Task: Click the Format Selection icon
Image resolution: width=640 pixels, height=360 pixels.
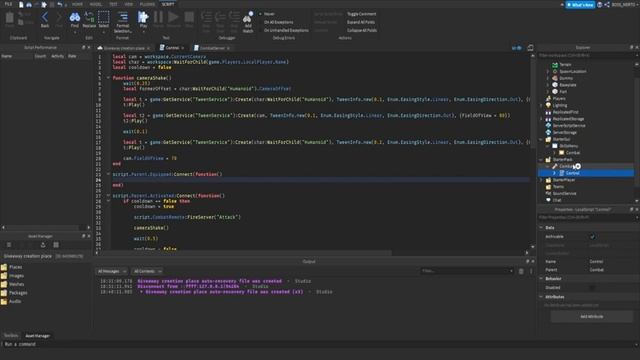Action: coord(122,18)
